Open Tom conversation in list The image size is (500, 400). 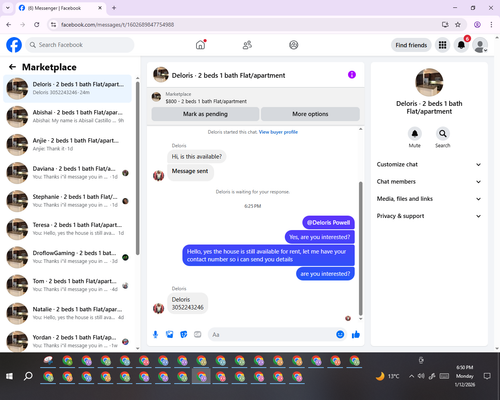[67, 285]
